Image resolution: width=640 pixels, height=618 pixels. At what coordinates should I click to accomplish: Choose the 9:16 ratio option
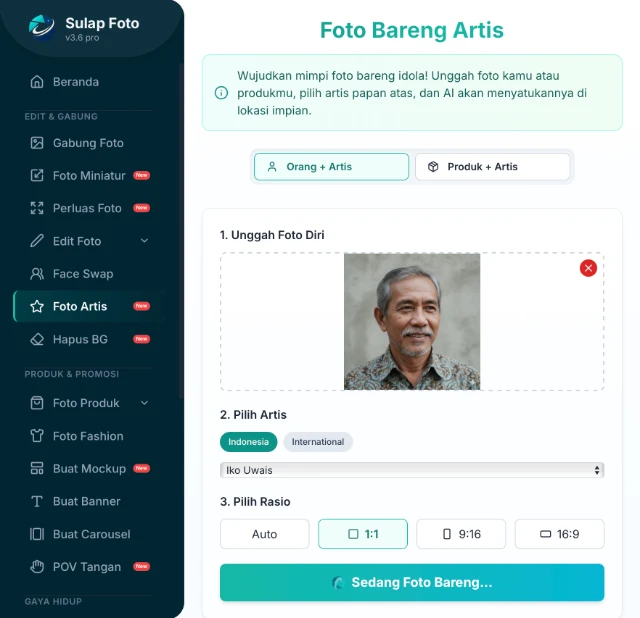461,534
